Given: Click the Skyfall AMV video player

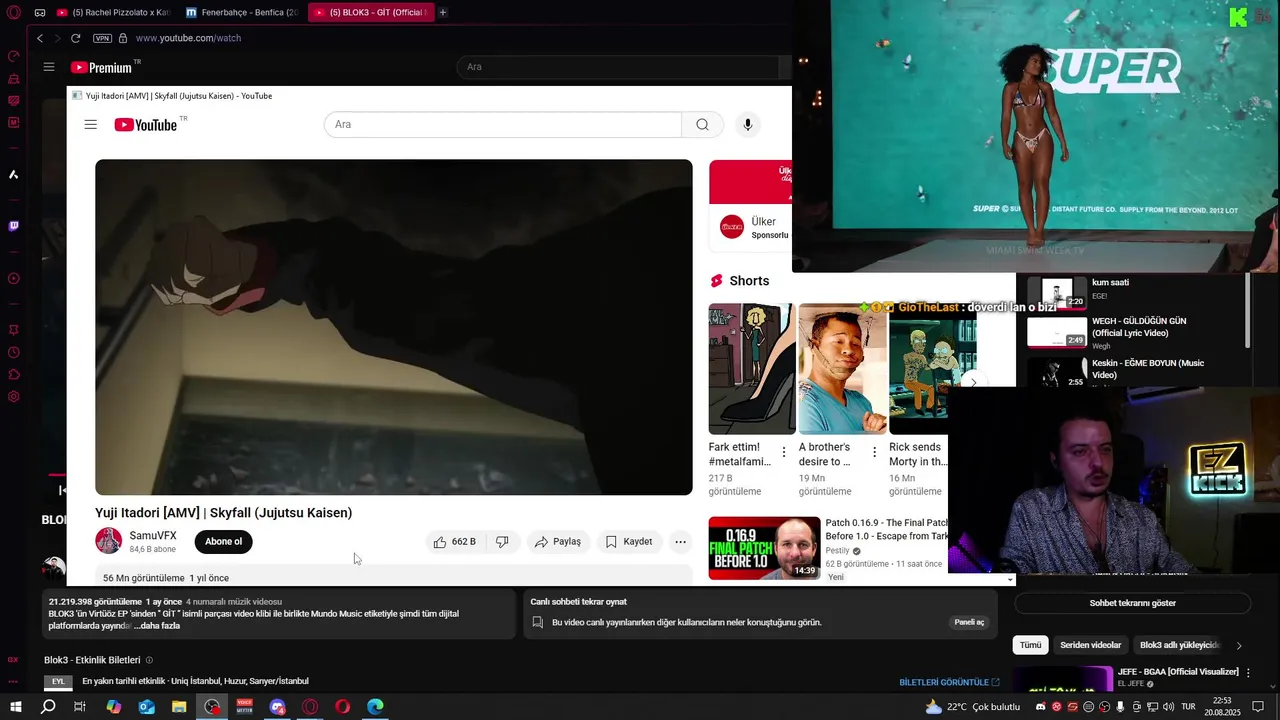Looking at the screenshot, I should (394, 327).
